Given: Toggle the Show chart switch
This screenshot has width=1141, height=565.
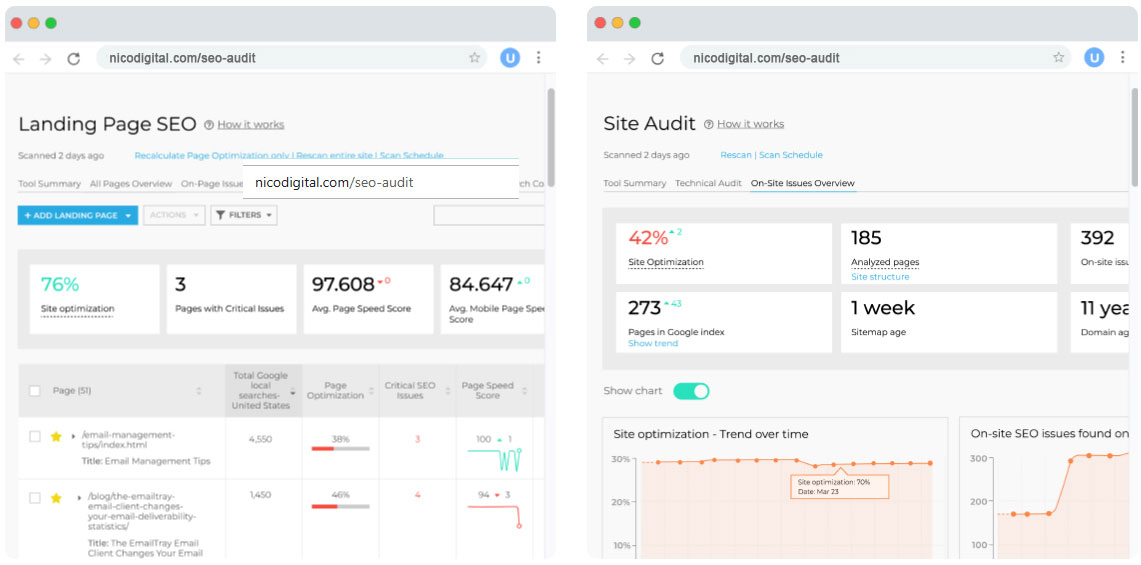Looking at the screenshot, I should (691, 391).
